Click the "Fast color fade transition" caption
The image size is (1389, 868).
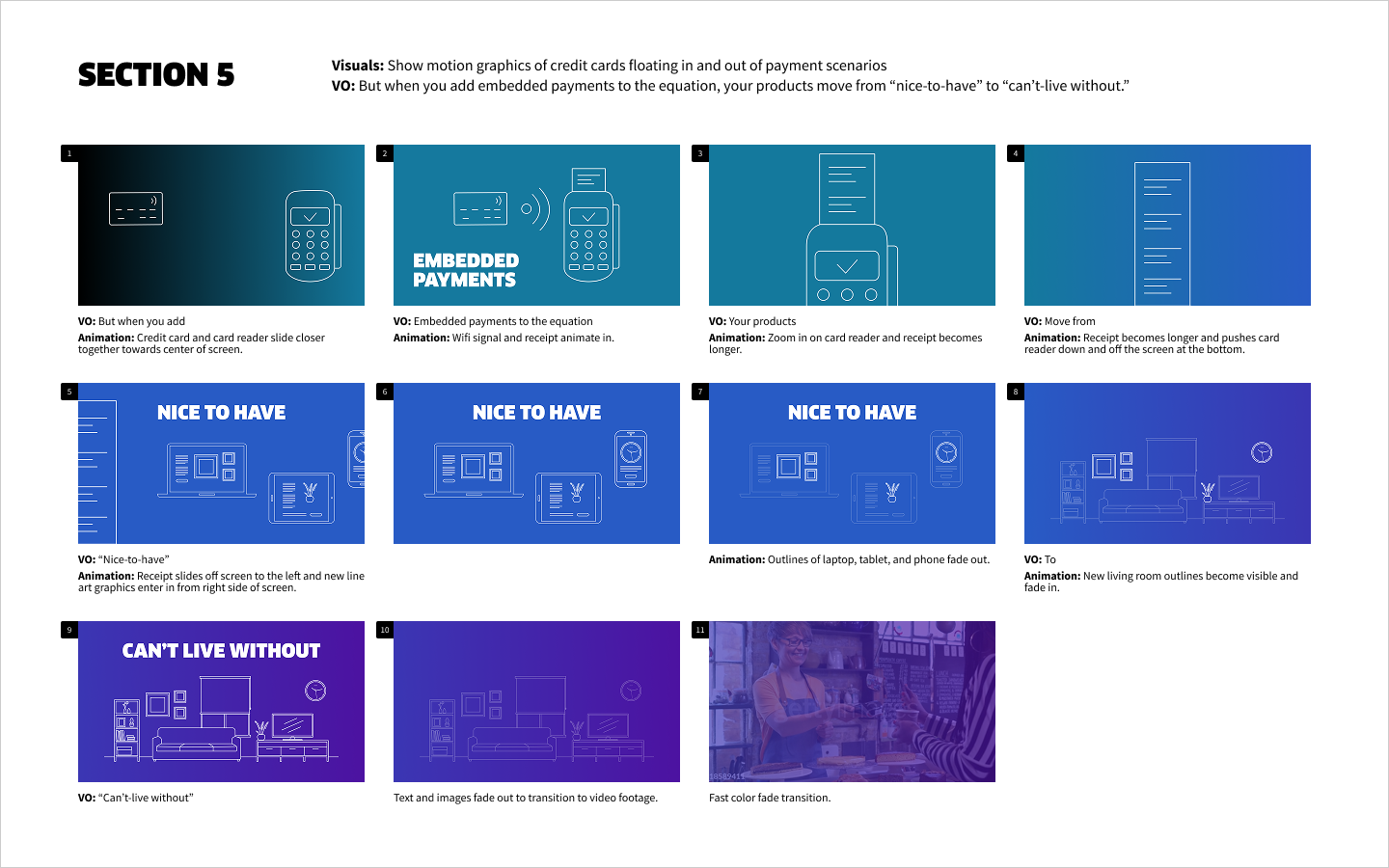click(770, 798)
